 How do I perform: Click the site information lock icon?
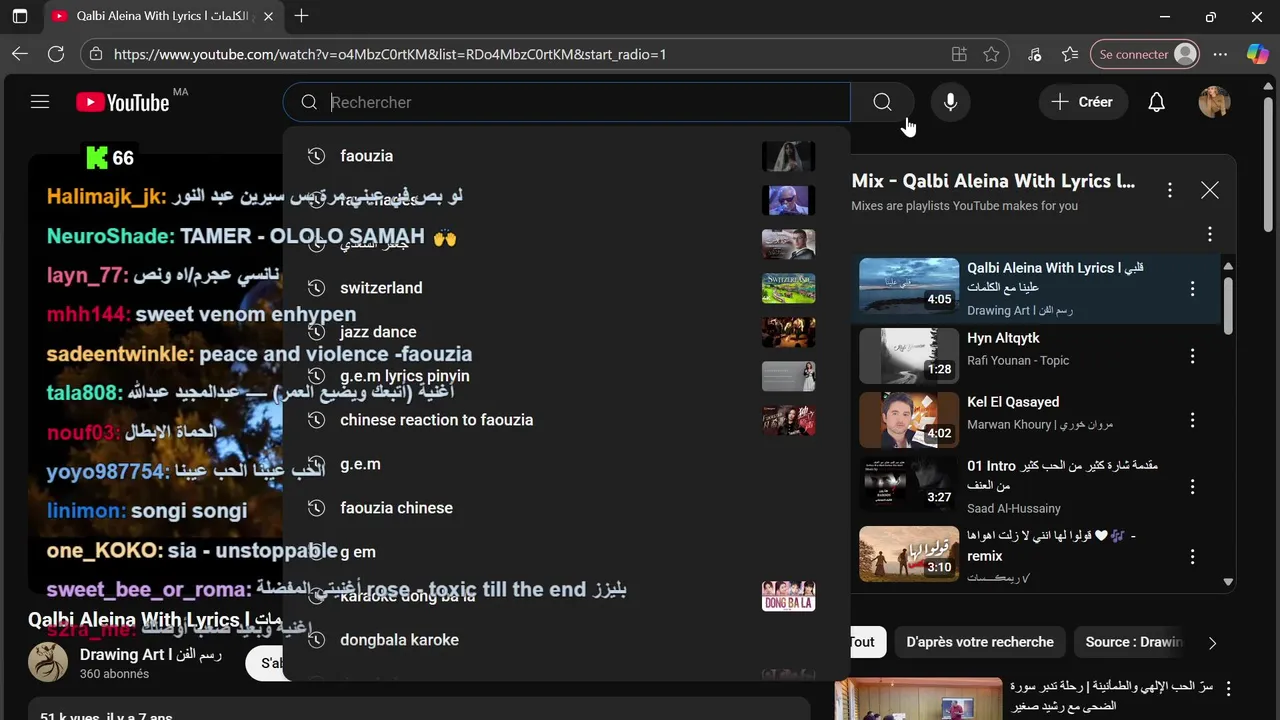pos(96,54)
